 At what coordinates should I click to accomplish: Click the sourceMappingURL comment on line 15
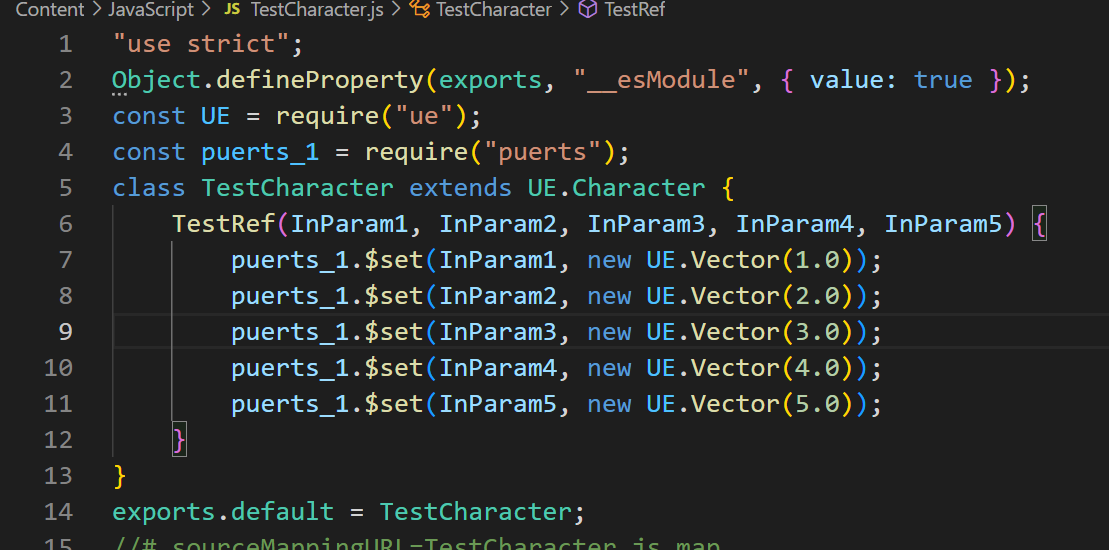click(x=417, y=545)
